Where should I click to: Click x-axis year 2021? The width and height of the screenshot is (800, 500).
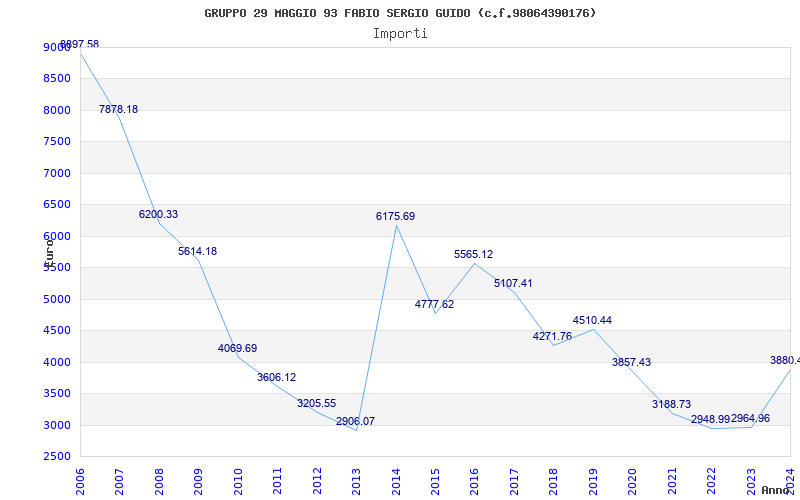pos(672,482)
